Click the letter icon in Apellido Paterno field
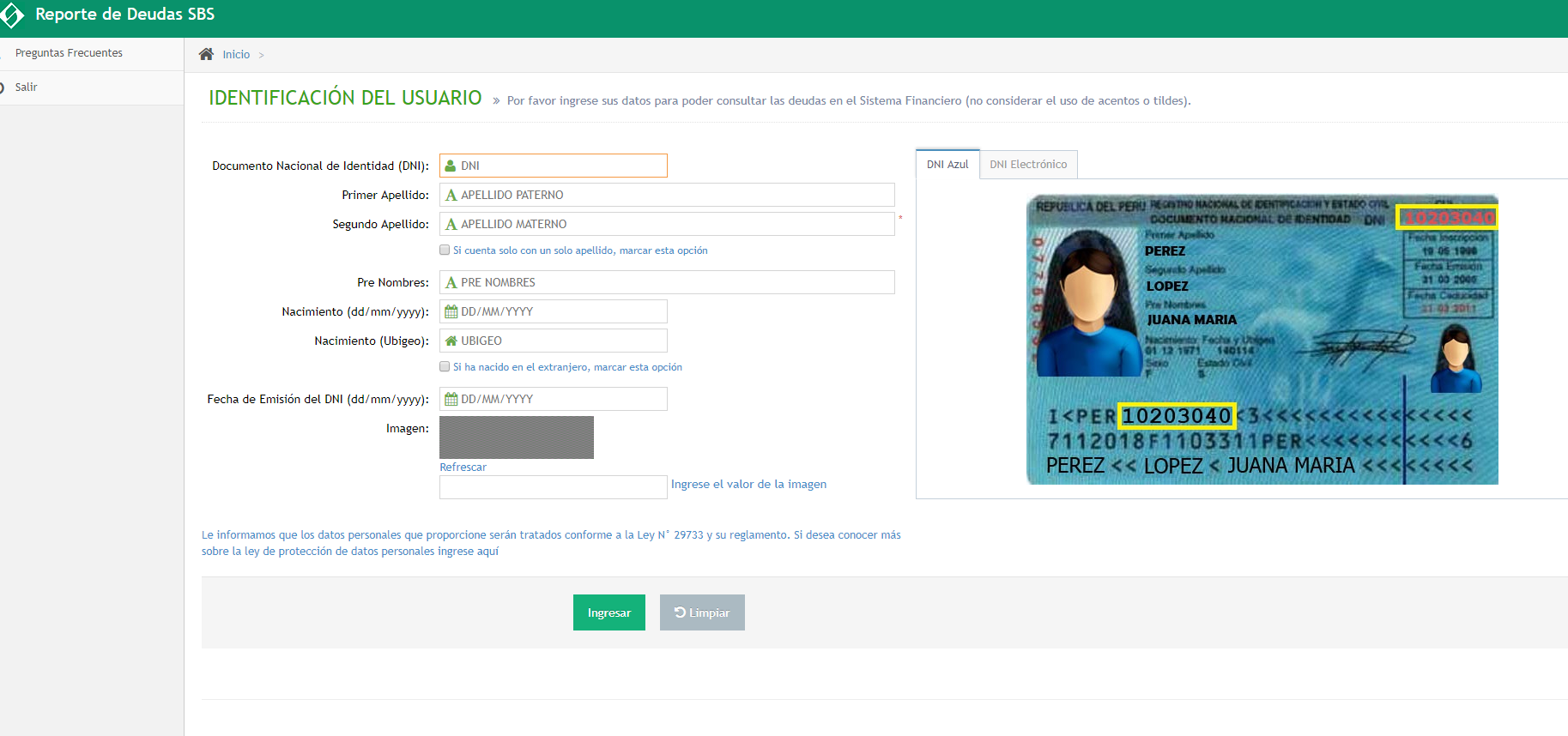 tap(451, 195)
